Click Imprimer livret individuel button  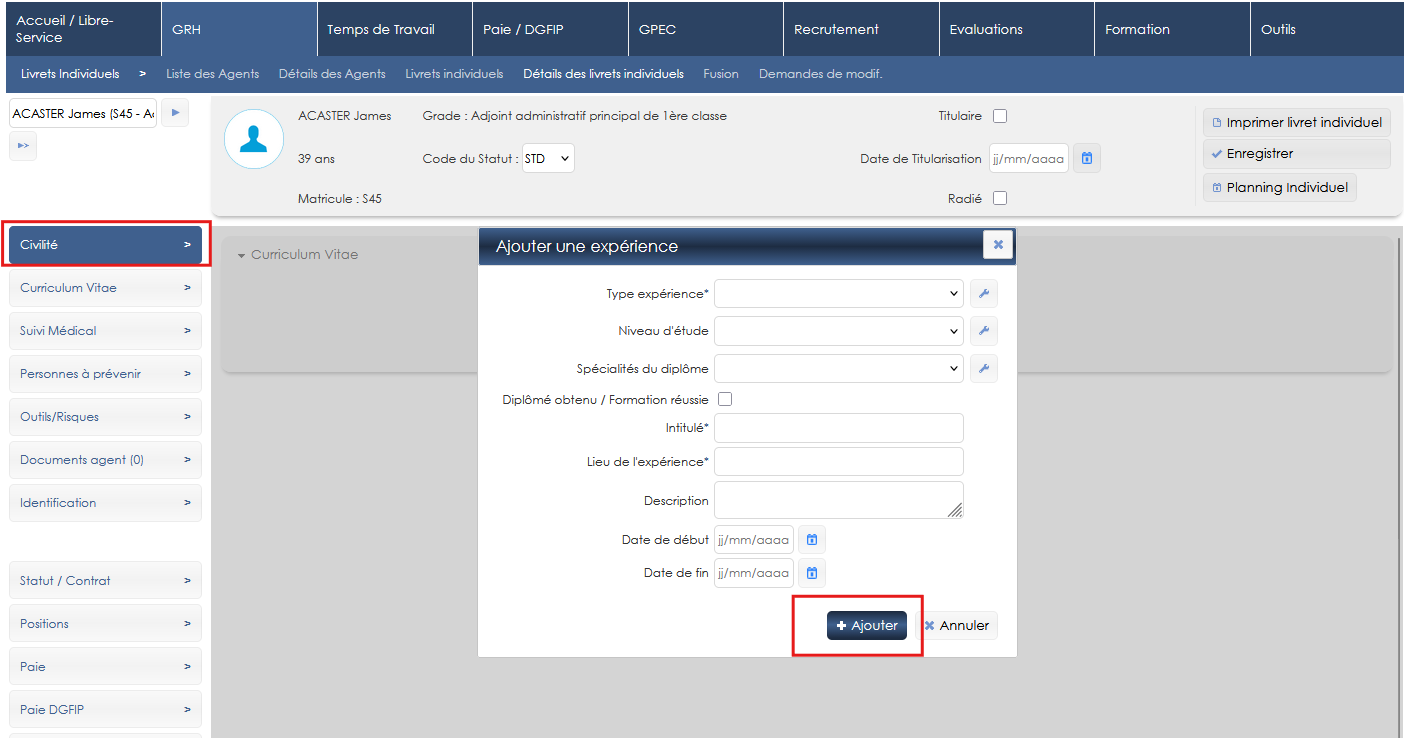click(x=1296, y=122)
